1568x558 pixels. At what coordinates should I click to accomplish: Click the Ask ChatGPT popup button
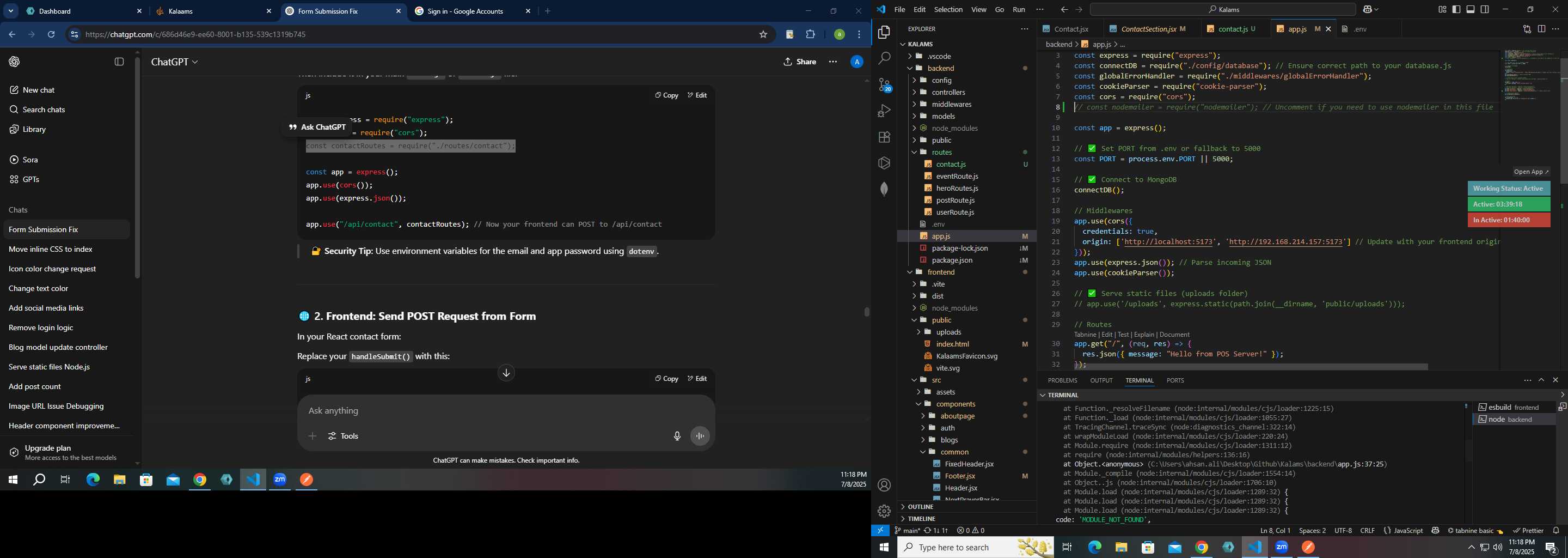point(317,128)
